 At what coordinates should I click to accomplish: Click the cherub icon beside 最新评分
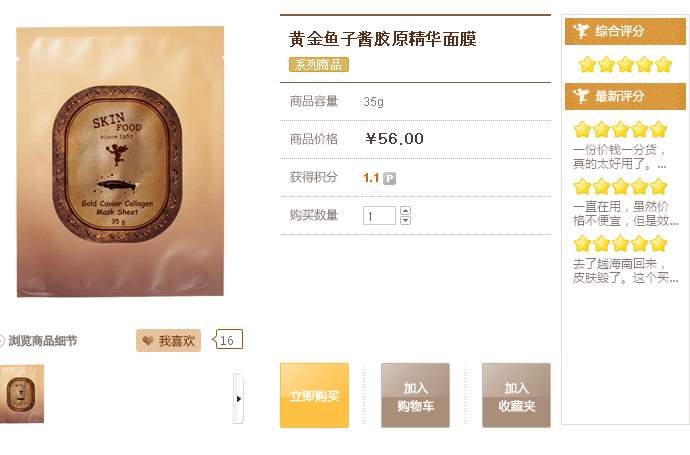581,95
